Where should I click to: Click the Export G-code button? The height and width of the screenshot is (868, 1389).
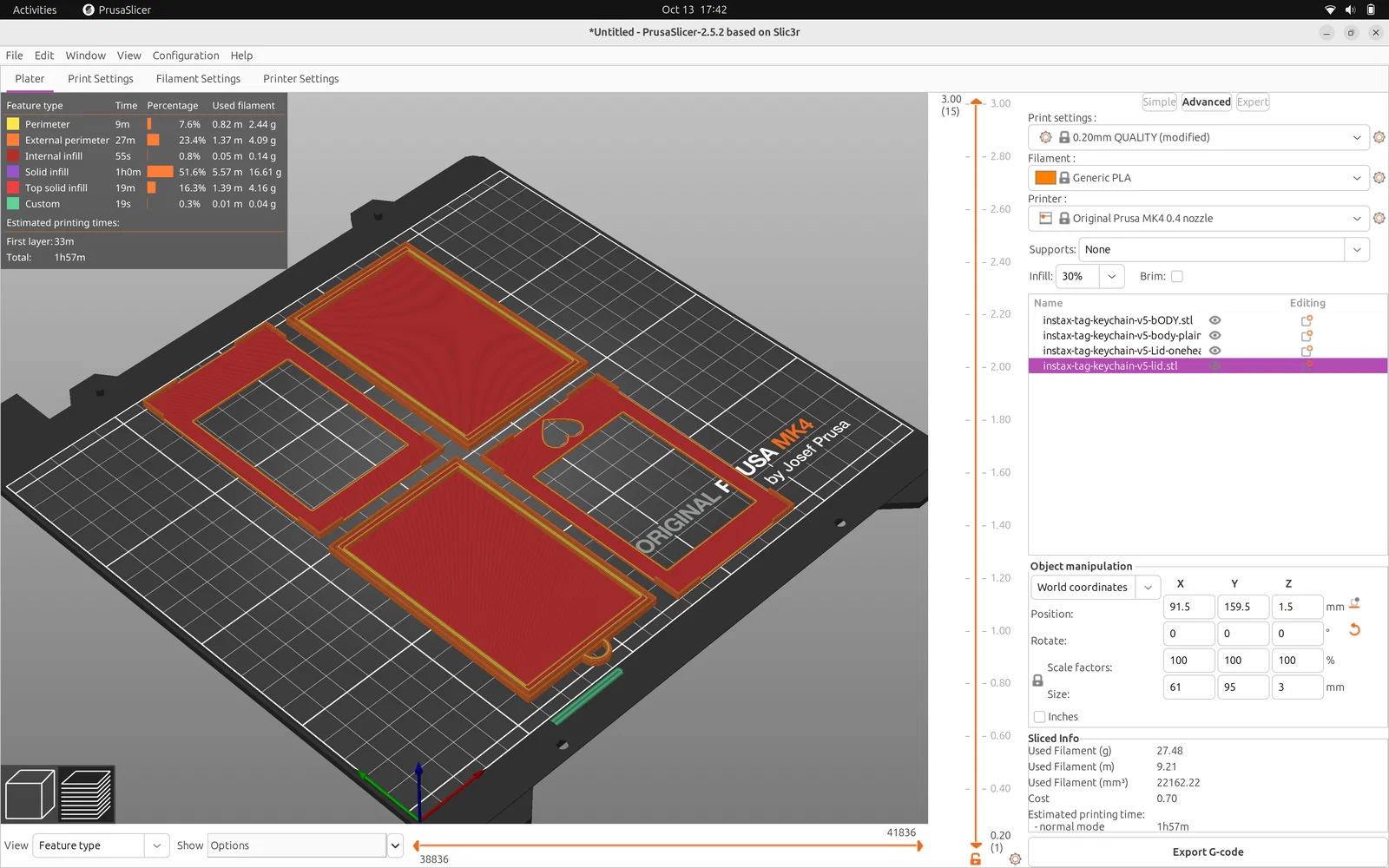(1208, 852)
